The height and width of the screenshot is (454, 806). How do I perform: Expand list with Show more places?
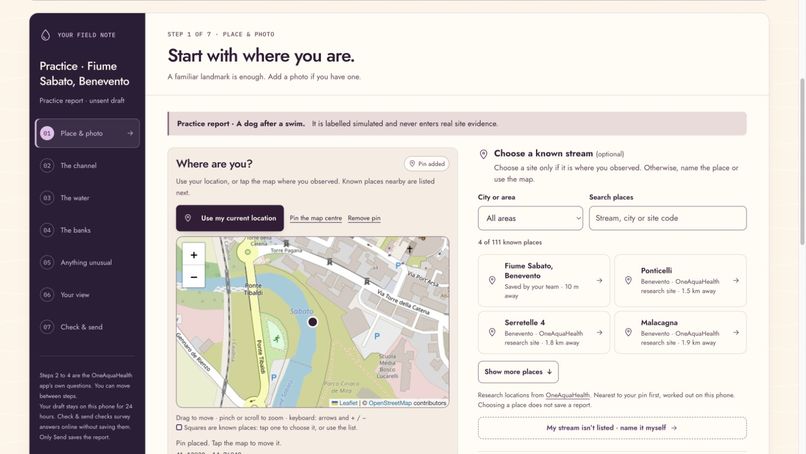coord(518,372)
